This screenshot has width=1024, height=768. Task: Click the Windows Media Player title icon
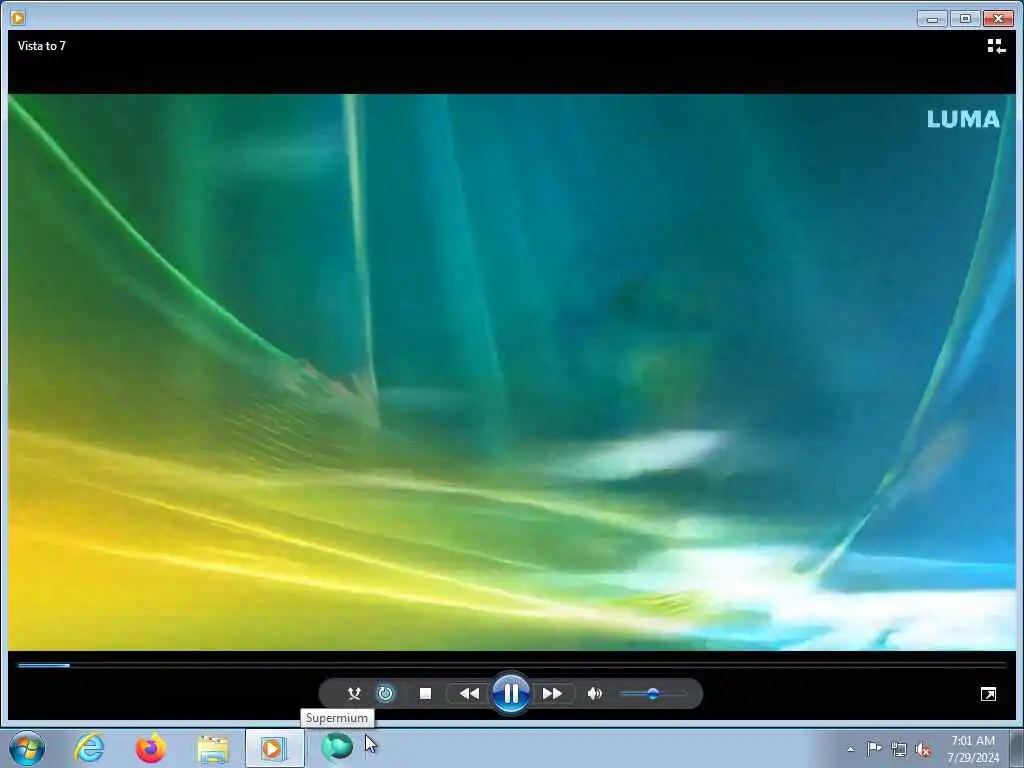pos(18,18)
